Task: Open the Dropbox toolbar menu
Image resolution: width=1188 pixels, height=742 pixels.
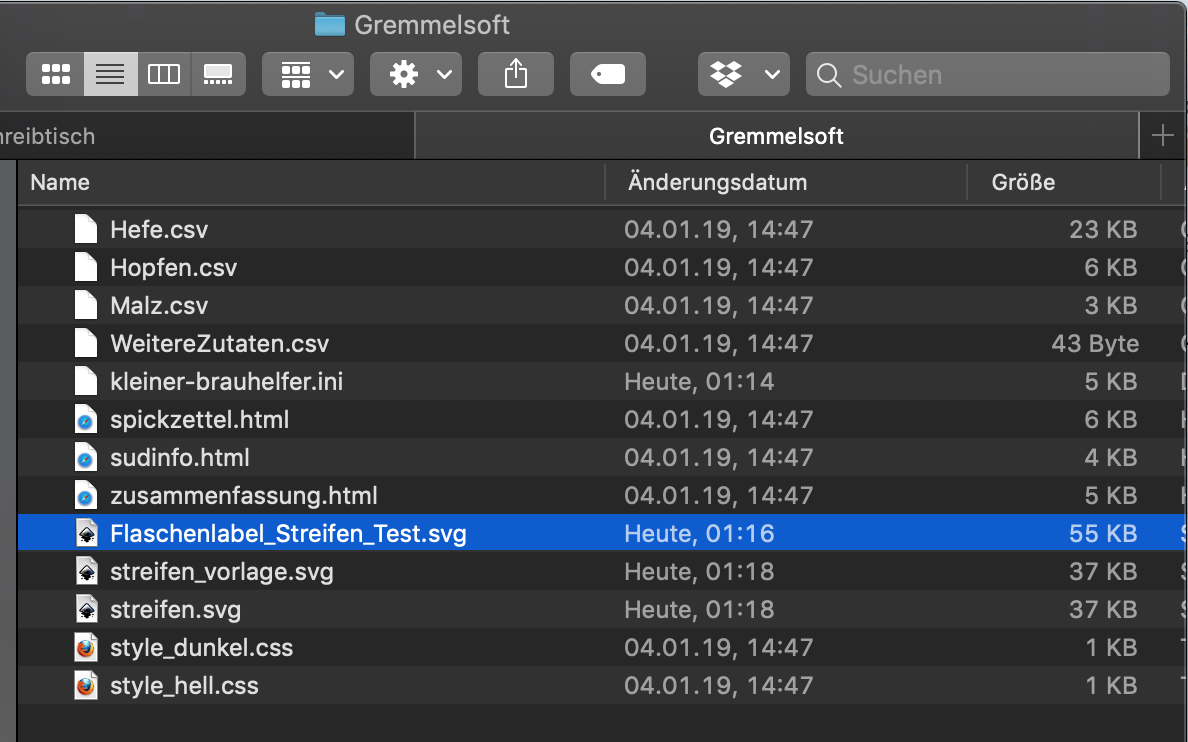Action: [743, 75]
